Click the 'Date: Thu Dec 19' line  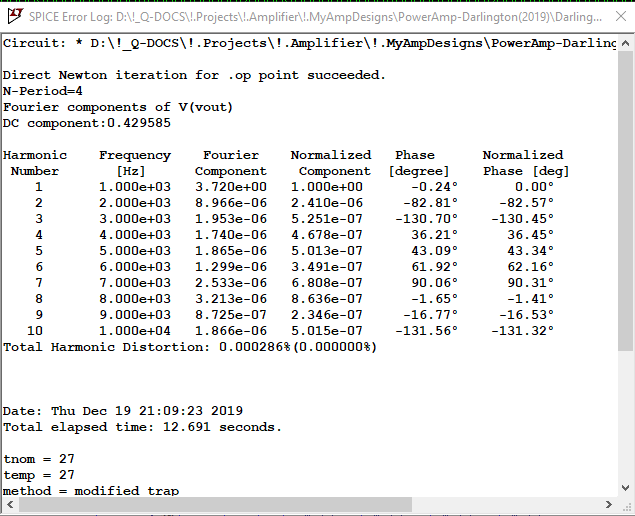(123, 411)
